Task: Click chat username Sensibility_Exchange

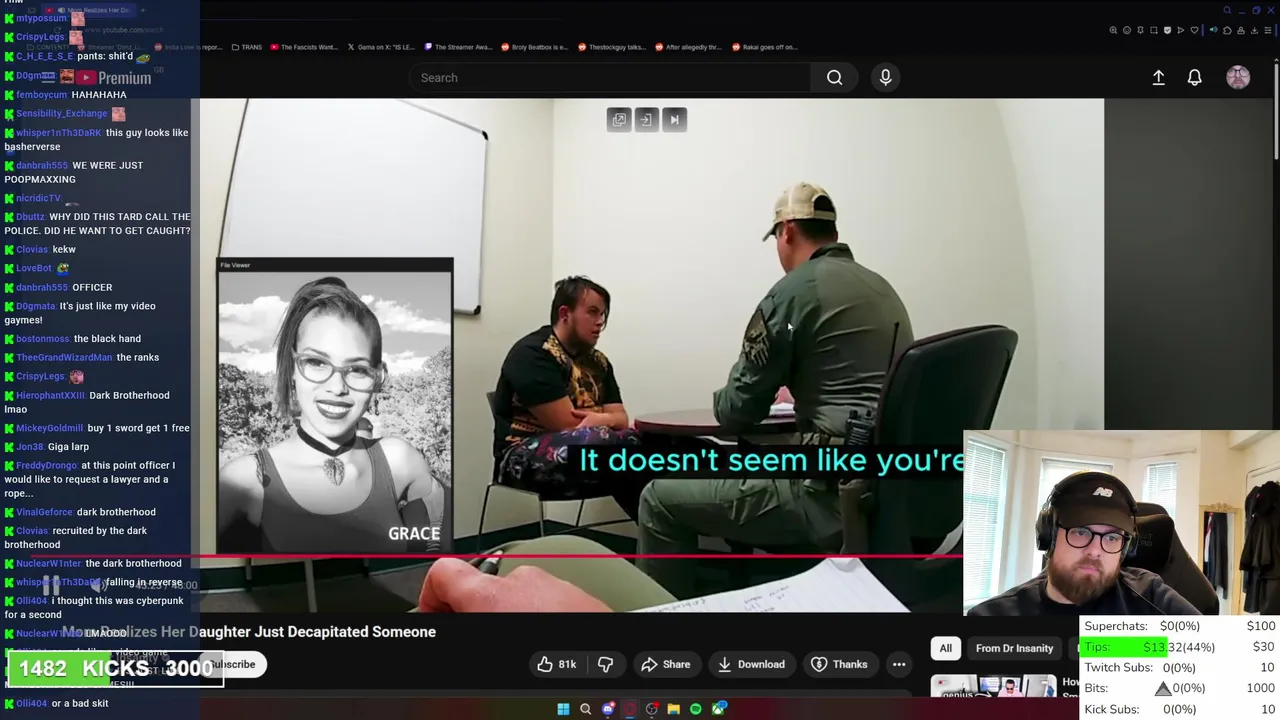Action: pos(61,113)
